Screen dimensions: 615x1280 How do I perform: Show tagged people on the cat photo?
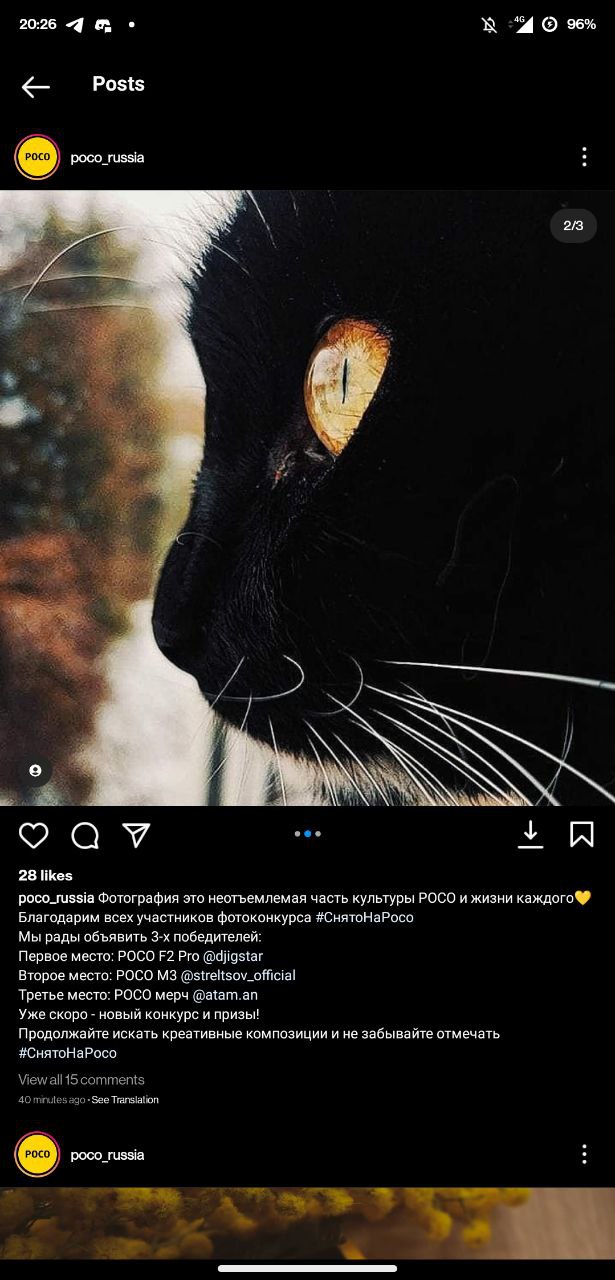35,770
